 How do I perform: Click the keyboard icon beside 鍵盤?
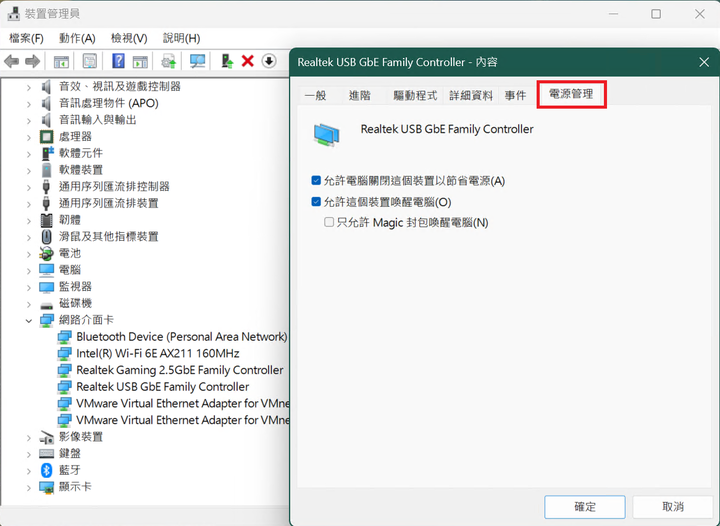click(x=46, y=453)
